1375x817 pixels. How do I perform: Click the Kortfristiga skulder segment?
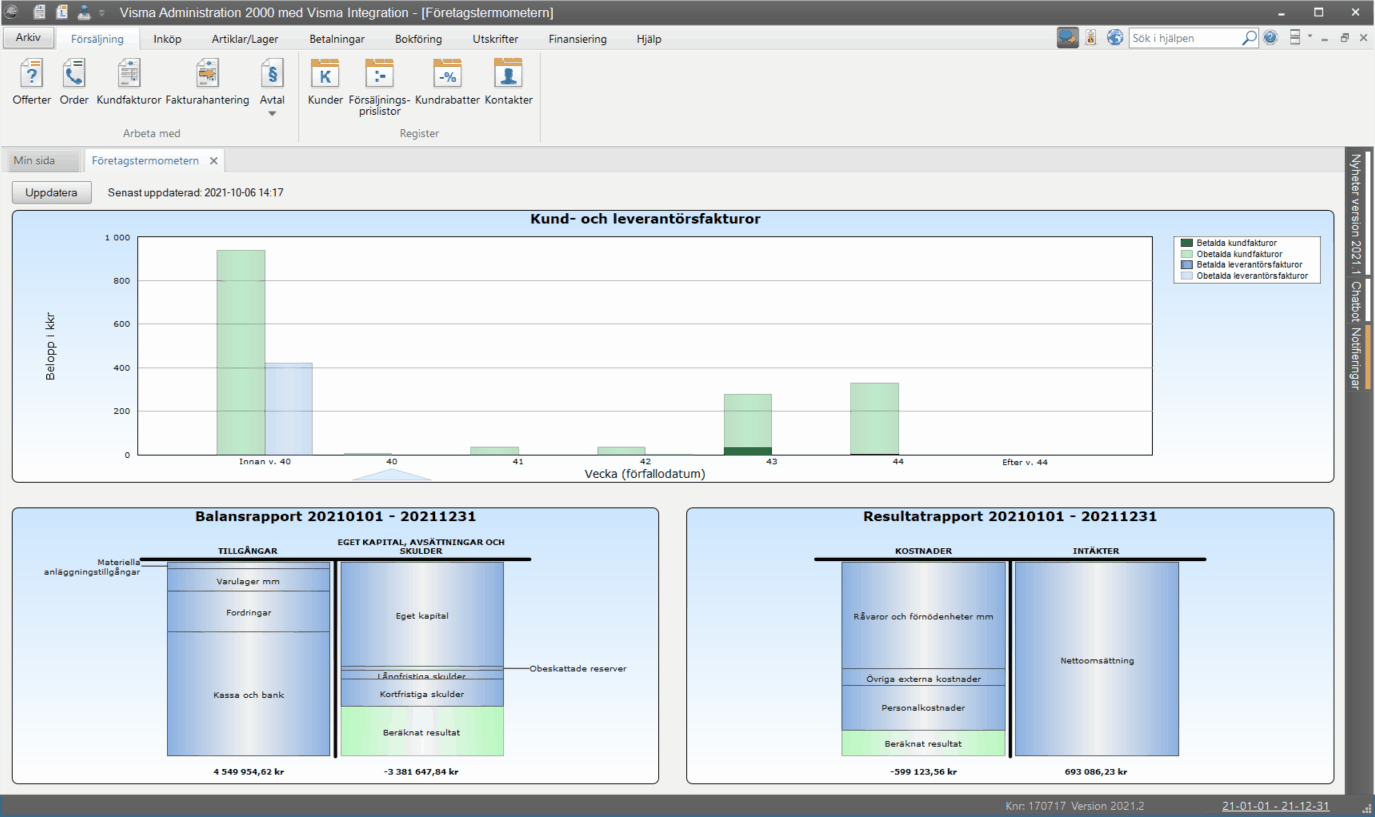[x=422, y=693]
